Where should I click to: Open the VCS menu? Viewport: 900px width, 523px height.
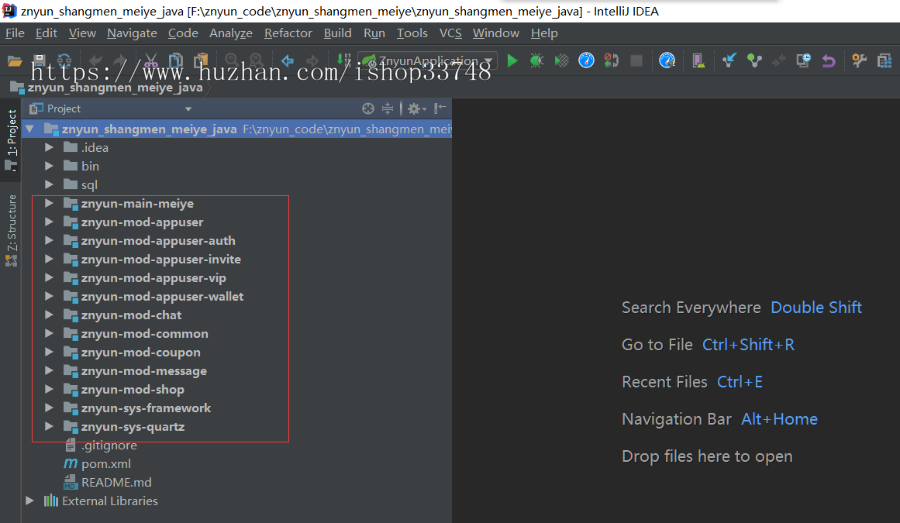451,33
